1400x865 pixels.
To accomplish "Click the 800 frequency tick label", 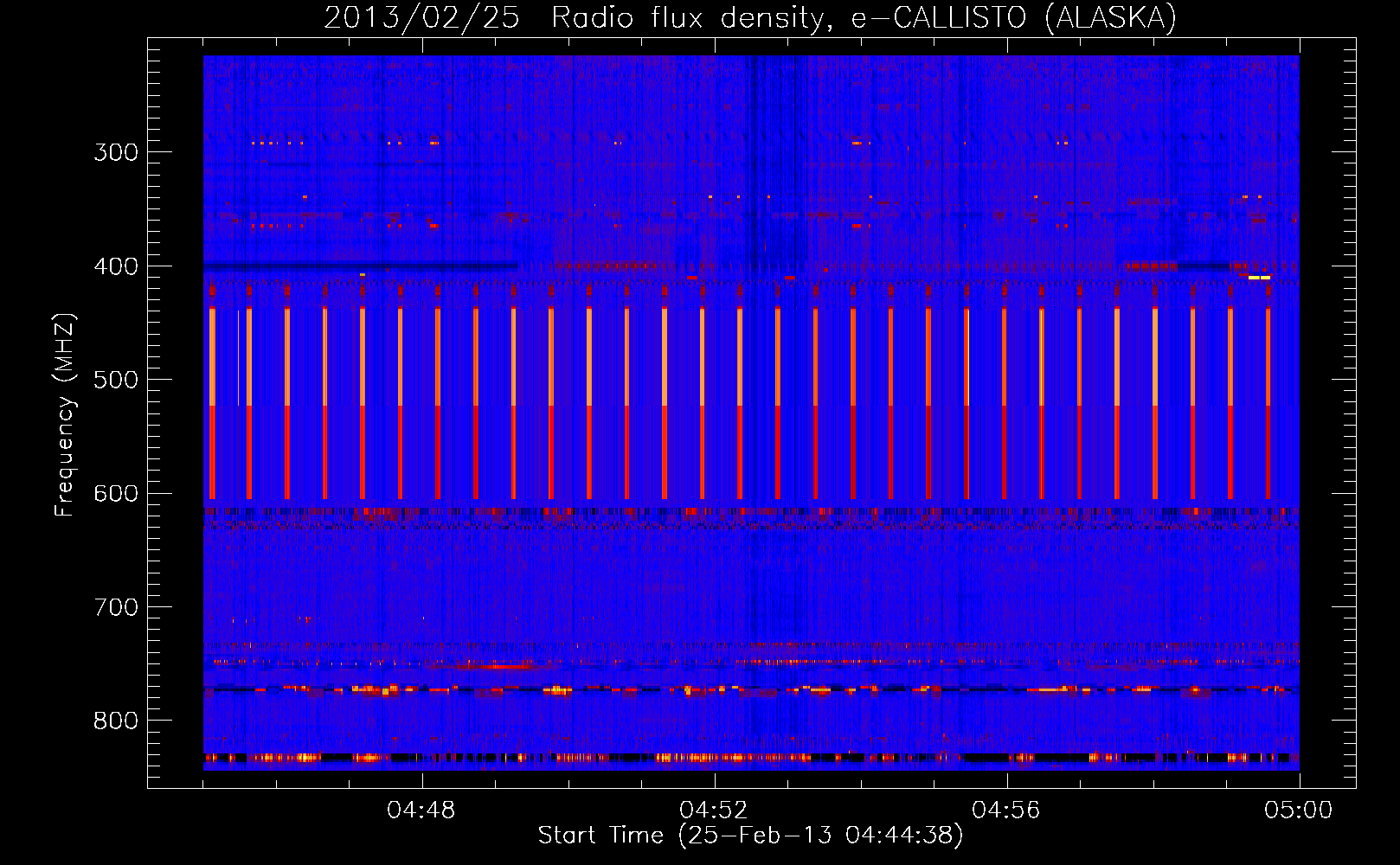I will point(116,721).
